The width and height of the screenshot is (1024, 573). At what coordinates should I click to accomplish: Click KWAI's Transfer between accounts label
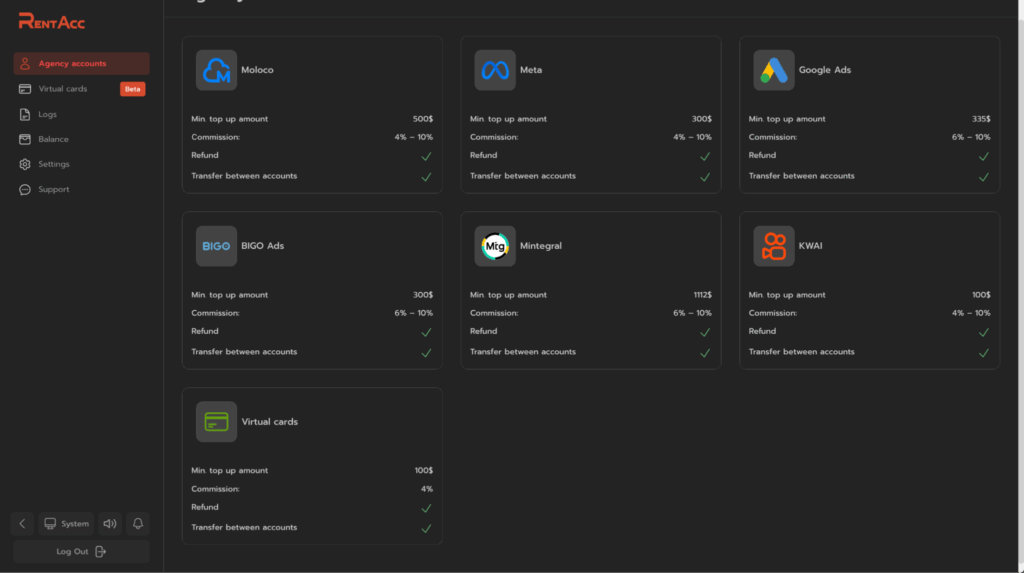801,352
